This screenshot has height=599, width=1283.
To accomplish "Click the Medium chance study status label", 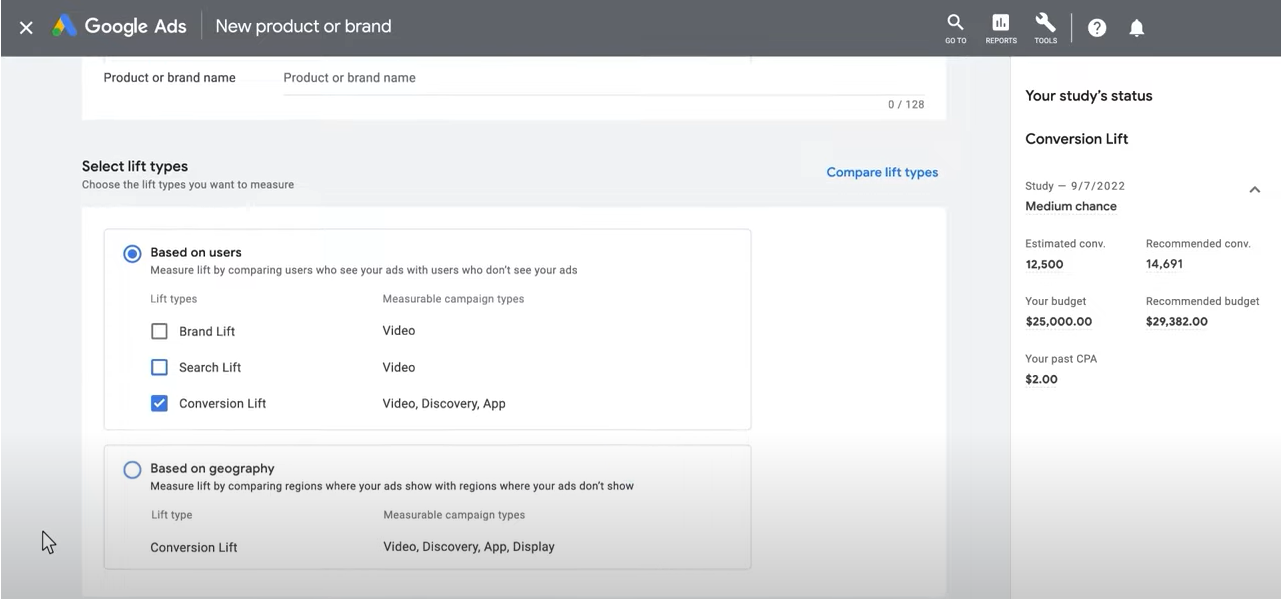I will pyautogui.click(x=1071, y=206).
